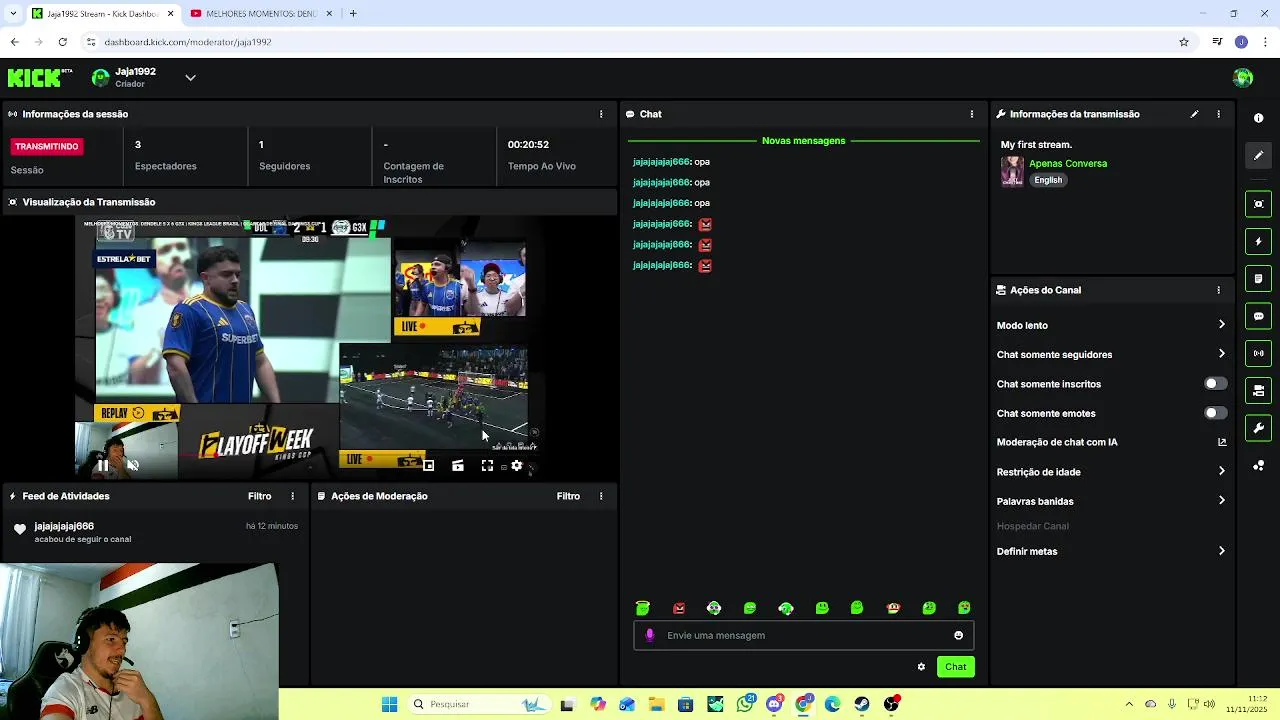Click the info icon in right sidebar
1280x720 pixels.
[x=1259, y=118]
